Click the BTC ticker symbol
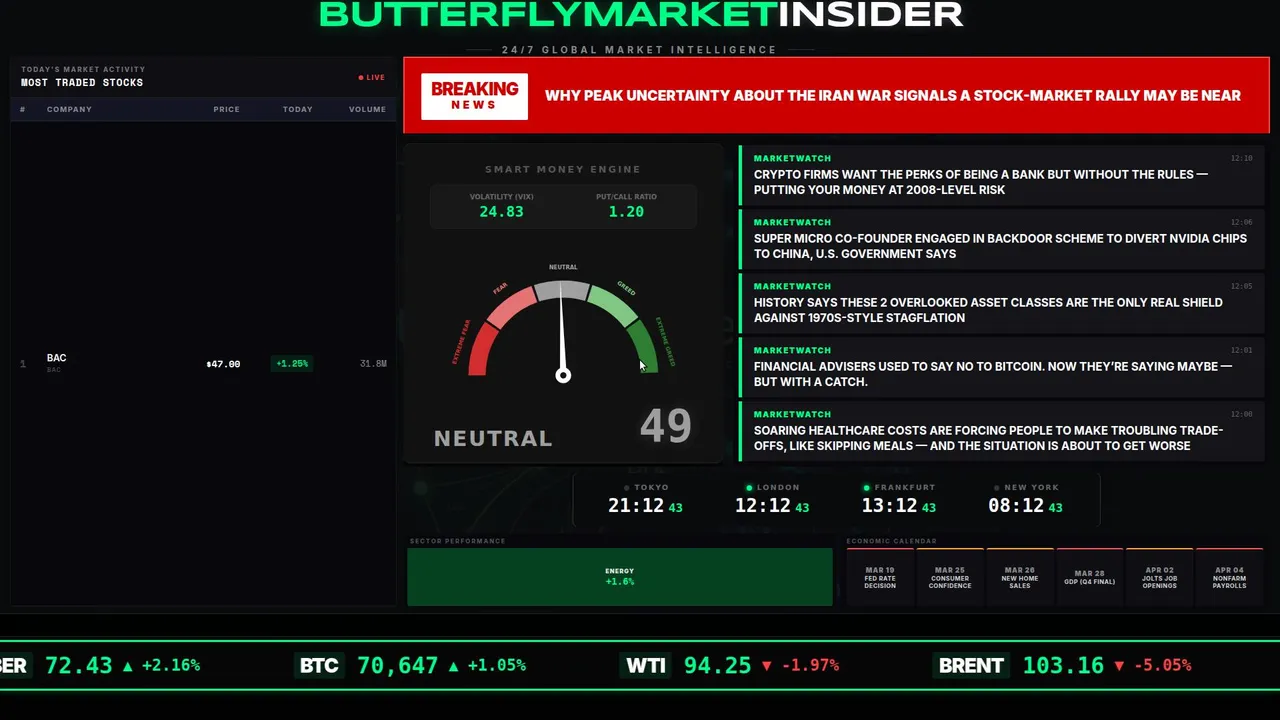The image size is (1280, 720). [319, 665]
